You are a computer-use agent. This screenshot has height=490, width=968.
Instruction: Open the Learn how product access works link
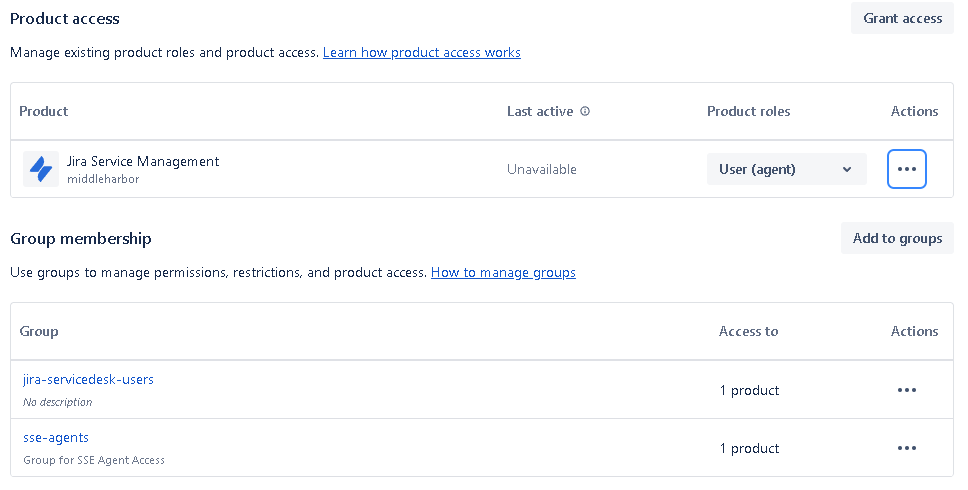click(421, 52)
